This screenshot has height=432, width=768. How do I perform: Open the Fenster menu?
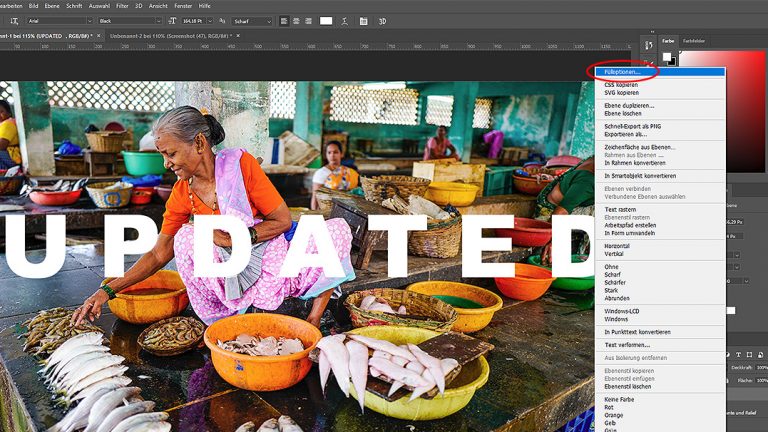(x=183, y=6)
